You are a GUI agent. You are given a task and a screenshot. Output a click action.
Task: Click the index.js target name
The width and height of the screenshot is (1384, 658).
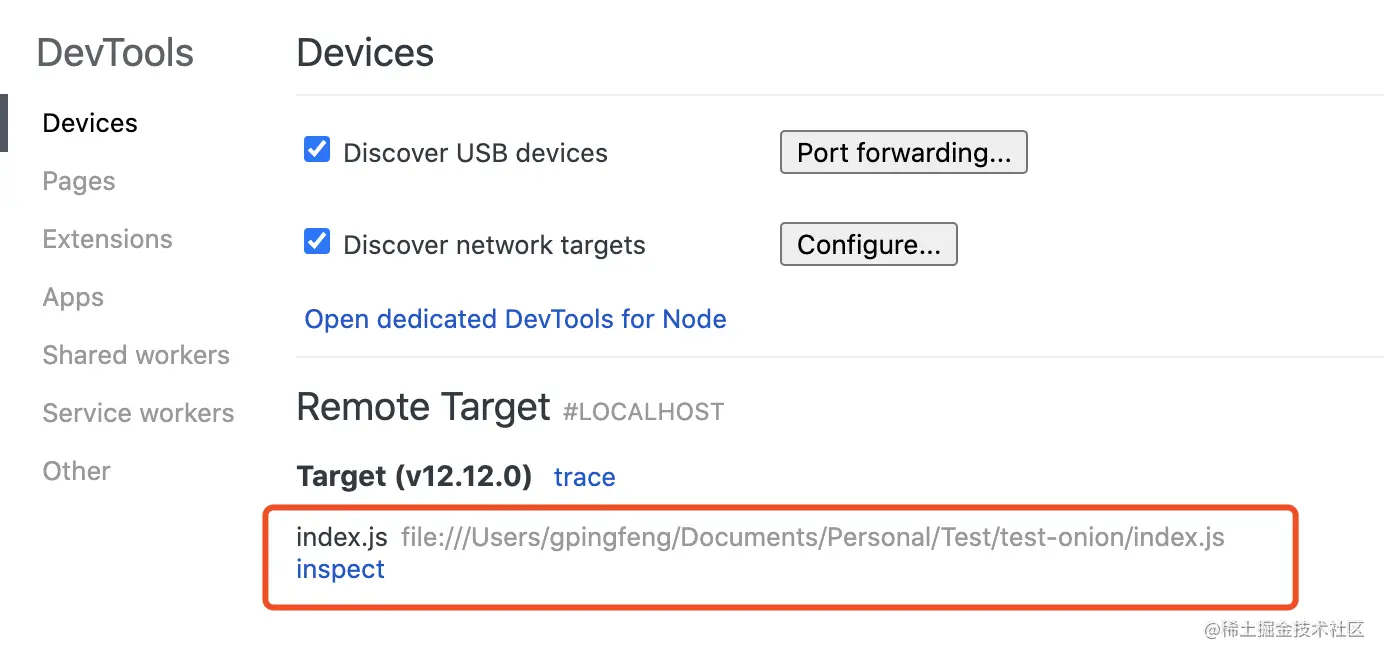tap(341, 537)
